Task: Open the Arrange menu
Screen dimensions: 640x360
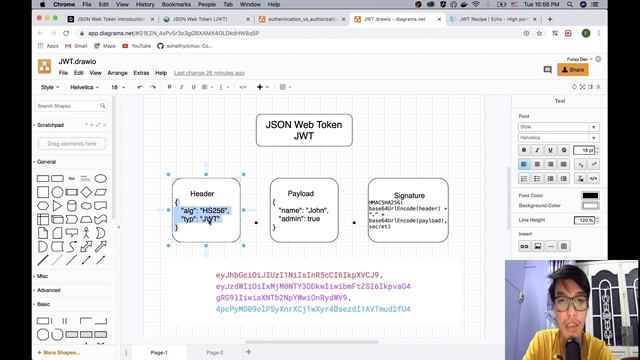Action: [x=118, y=73]
